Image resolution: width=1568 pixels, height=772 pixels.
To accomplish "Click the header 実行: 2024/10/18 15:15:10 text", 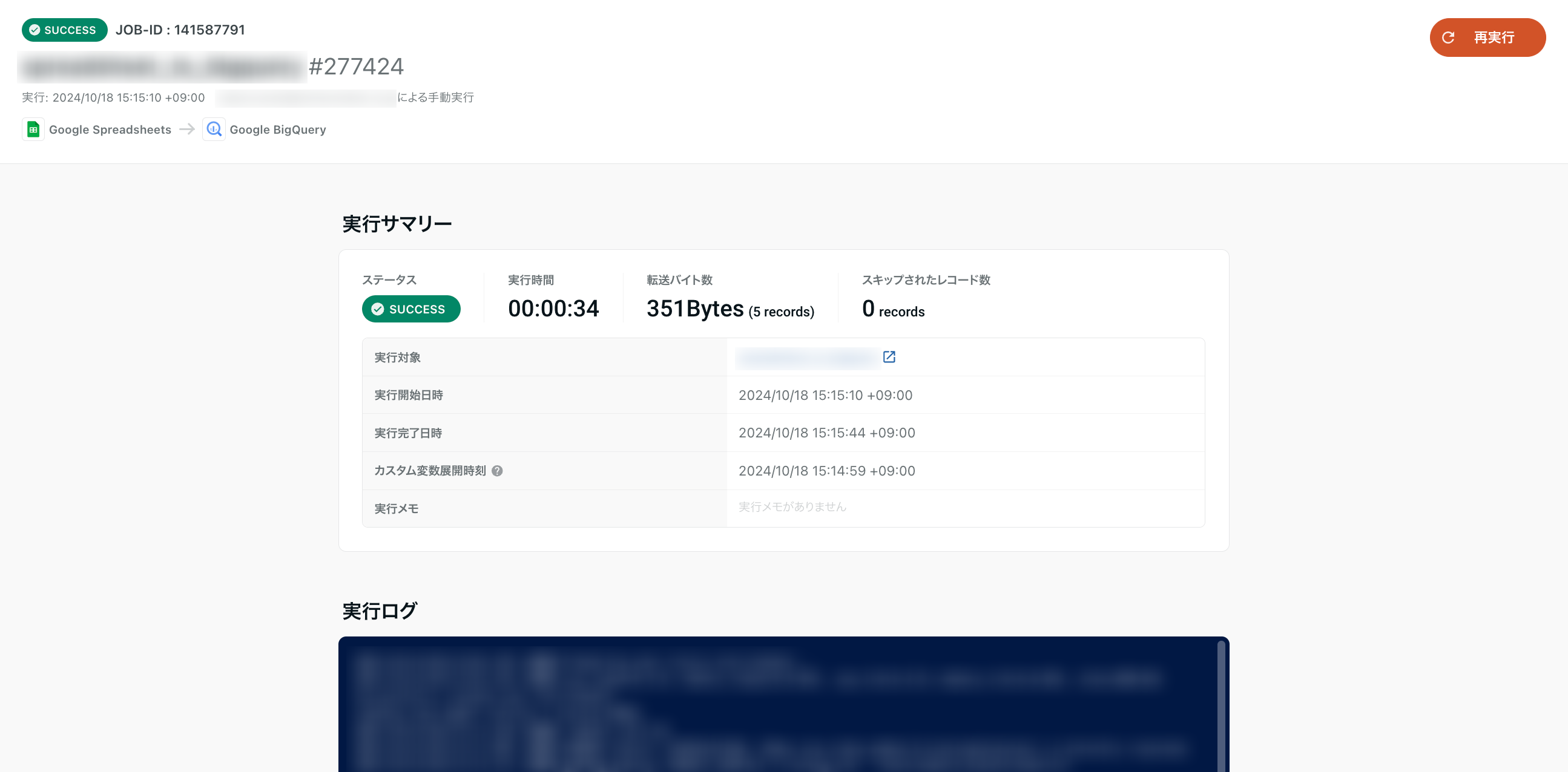I will (x=113, y=97).
